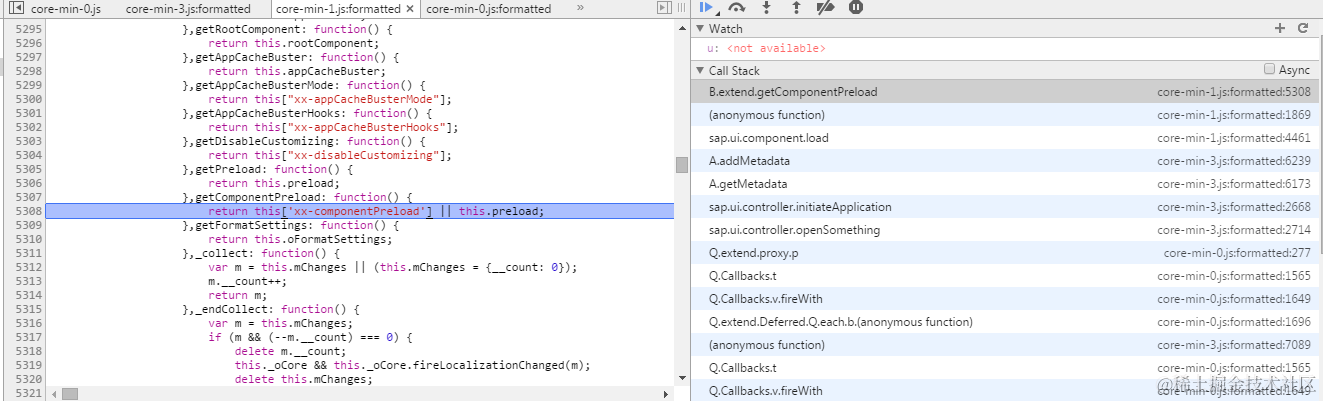Open link core-min-3.js:formatted:6173
Viewport: 1323px width, 401px height.
tap(1234, 184)
